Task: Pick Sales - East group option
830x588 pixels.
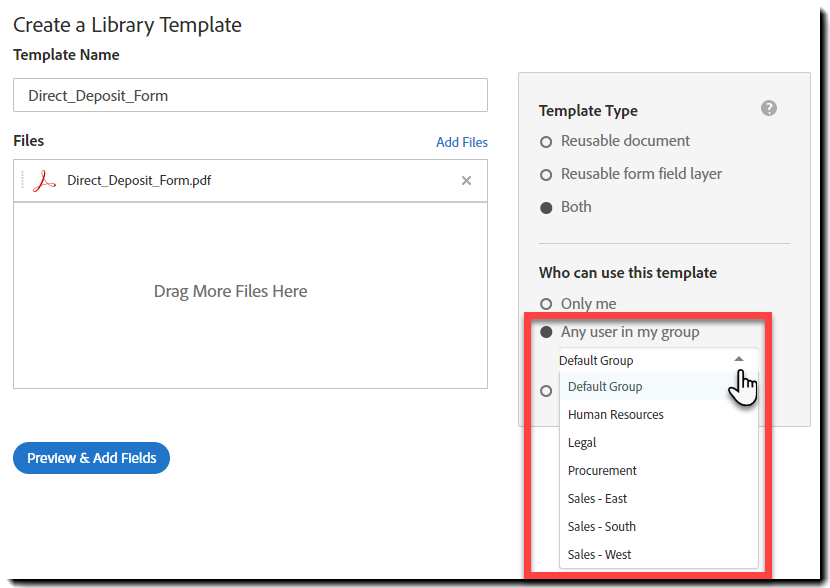Action: coord(597,499)
